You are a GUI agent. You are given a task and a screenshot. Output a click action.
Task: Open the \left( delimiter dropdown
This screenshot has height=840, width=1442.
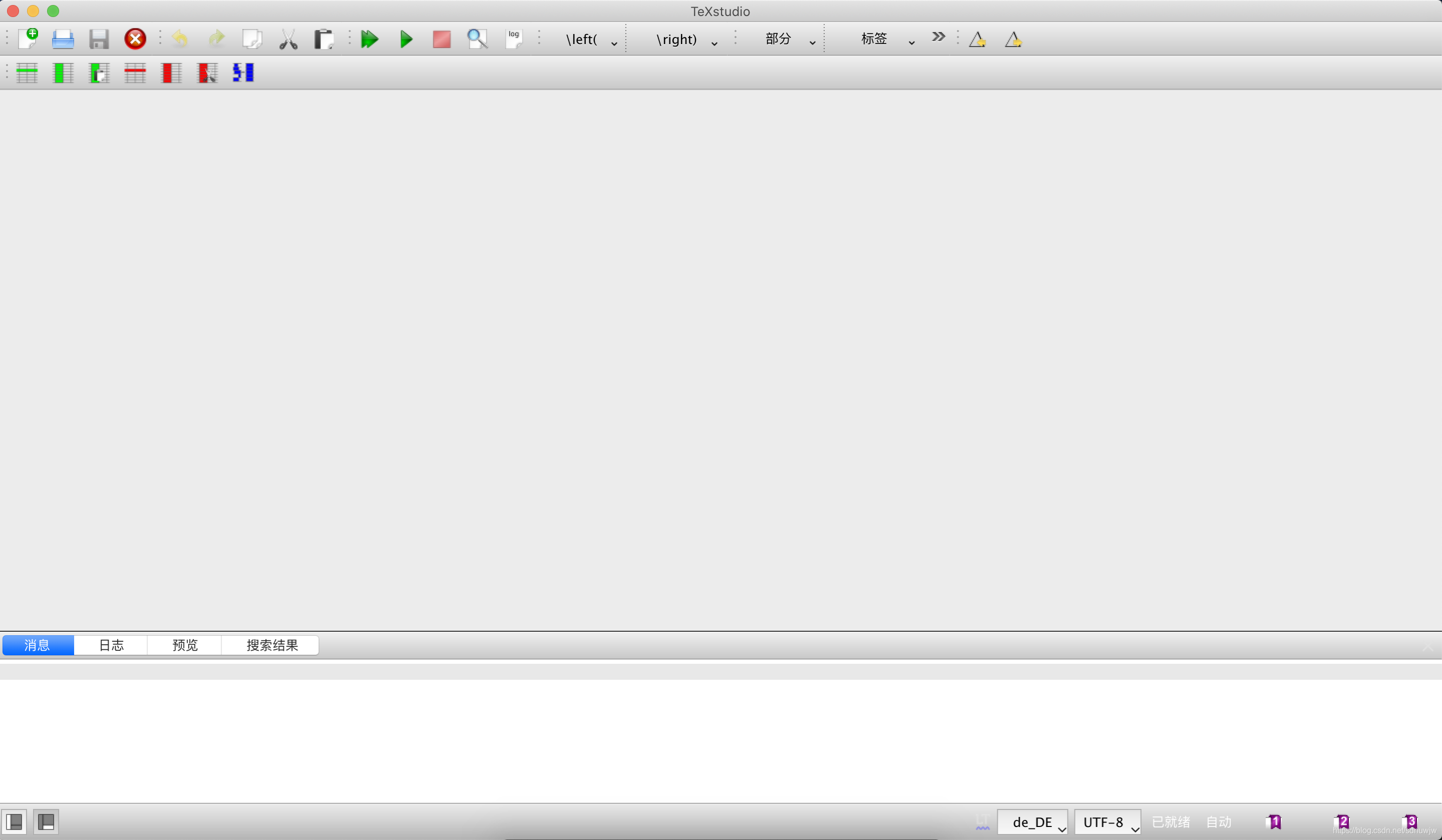(x=590, y=40)
